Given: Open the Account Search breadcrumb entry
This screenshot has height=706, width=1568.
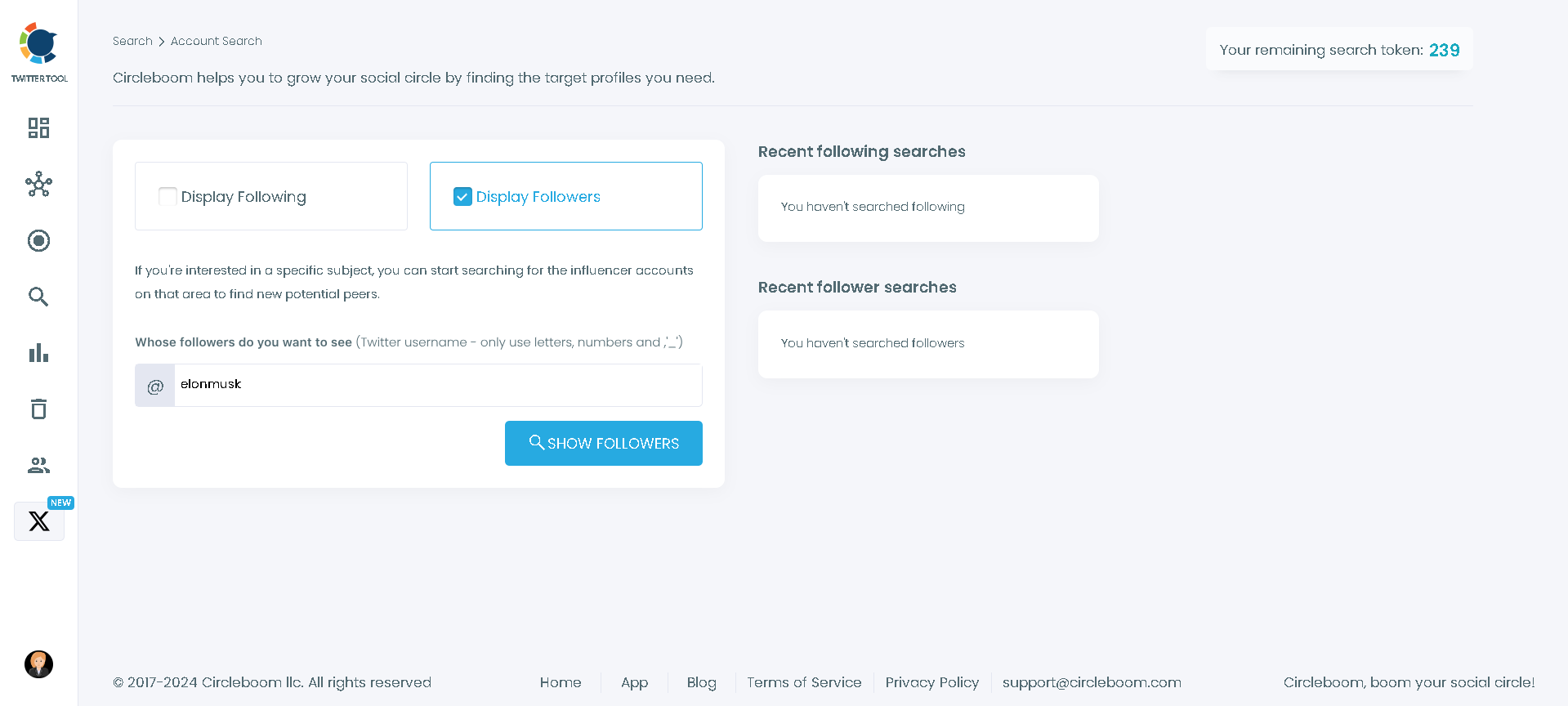Looking at the screenshot, I should click(216, 41).
